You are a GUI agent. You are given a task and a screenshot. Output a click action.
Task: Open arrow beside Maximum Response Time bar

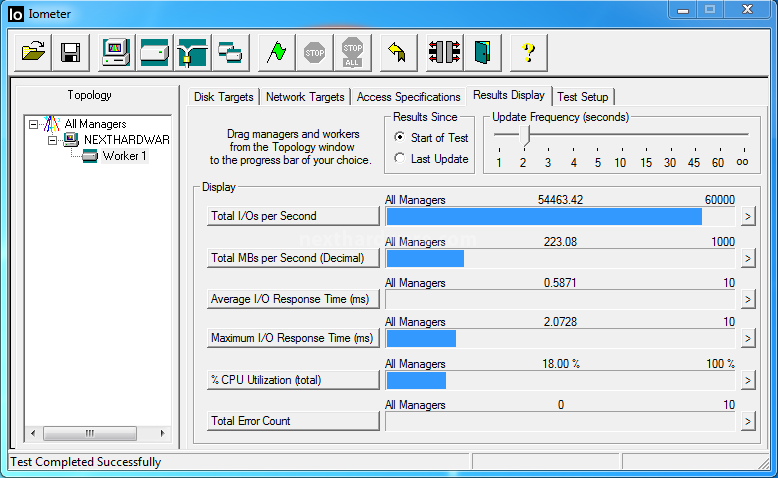[748, 339]
